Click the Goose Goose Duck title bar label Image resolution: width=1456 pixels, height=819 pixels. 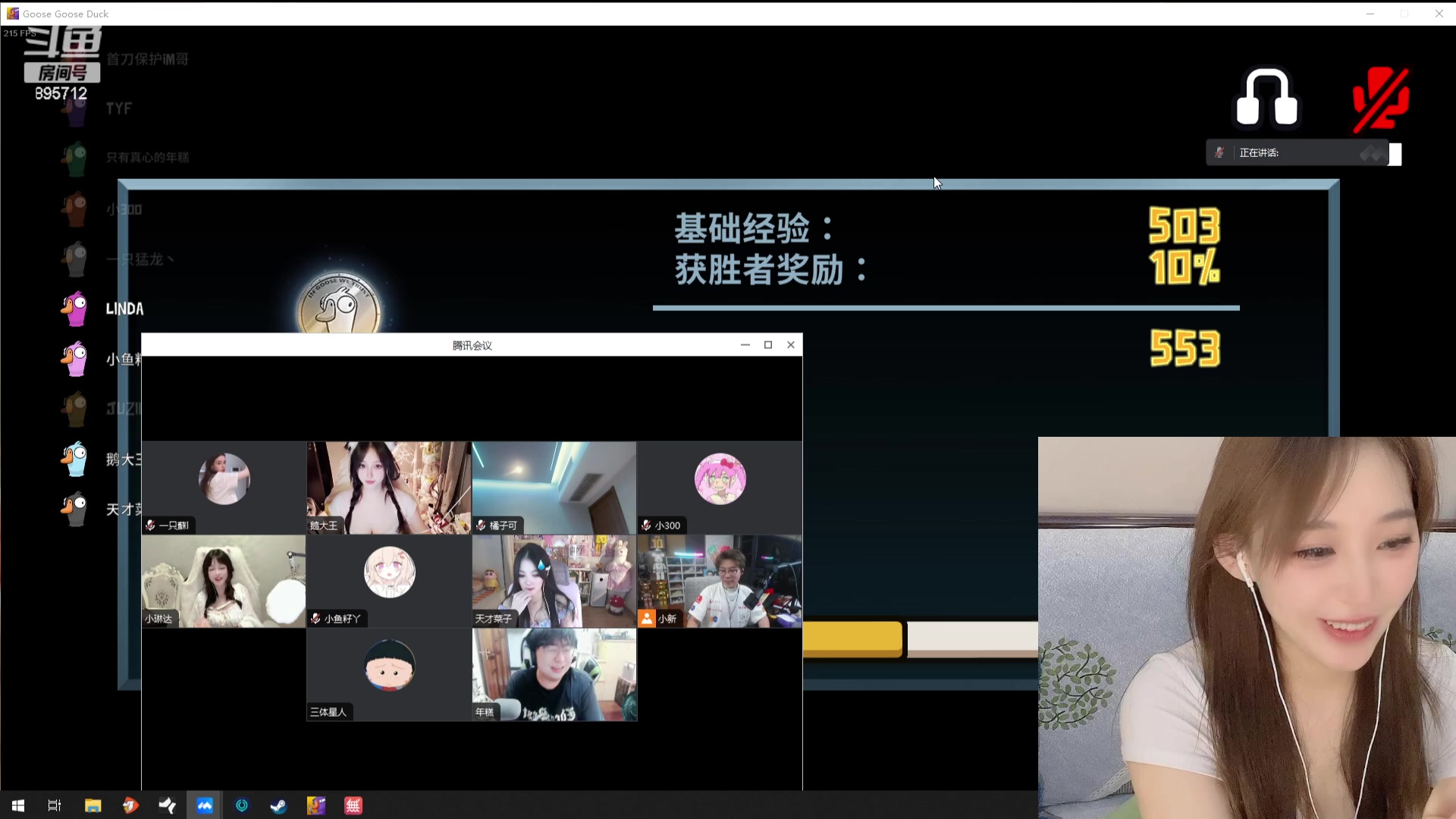[x=65, y=13]
